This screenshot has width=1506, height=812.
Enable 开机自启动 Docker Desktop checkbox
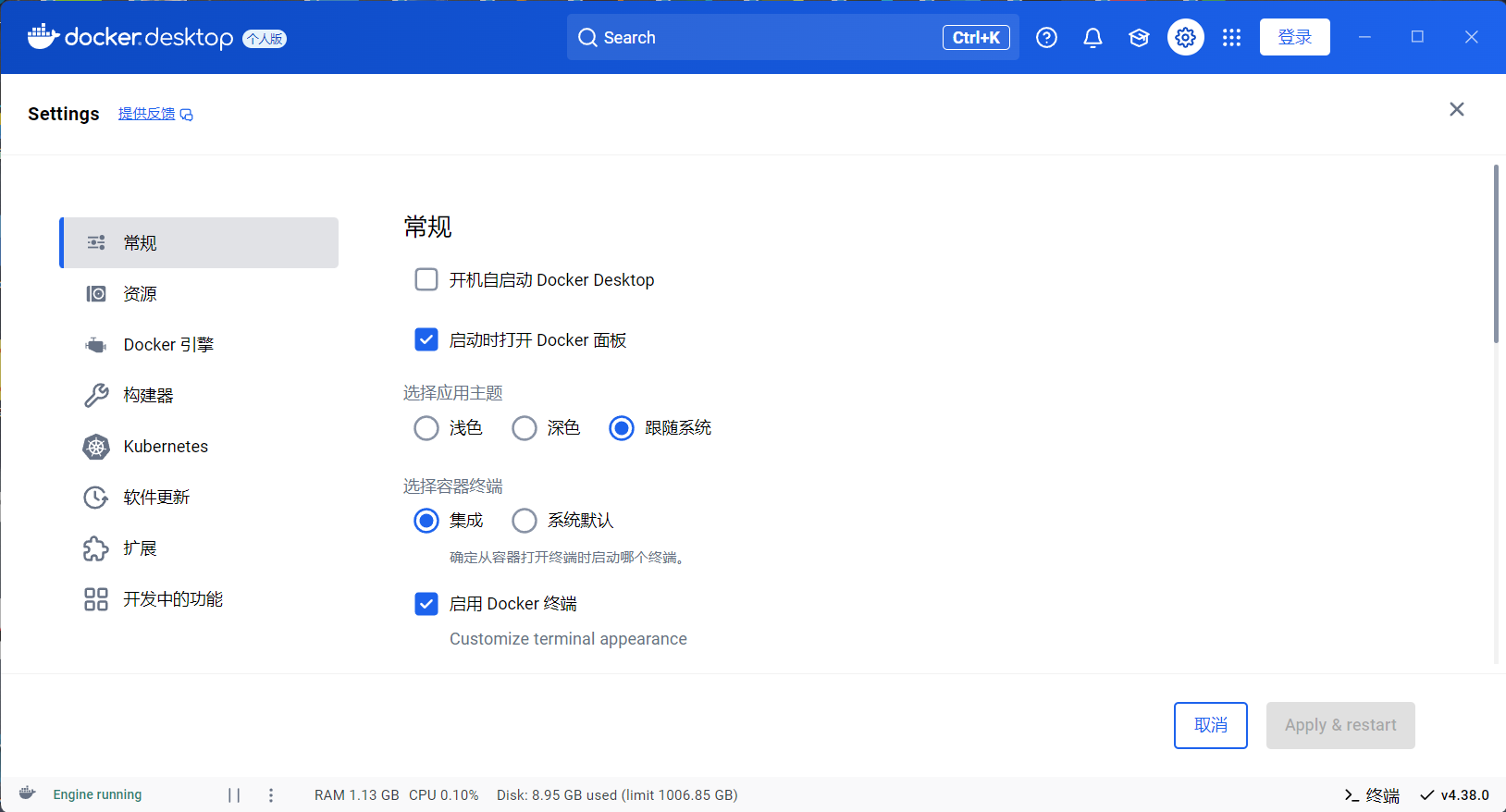point(426,280)
